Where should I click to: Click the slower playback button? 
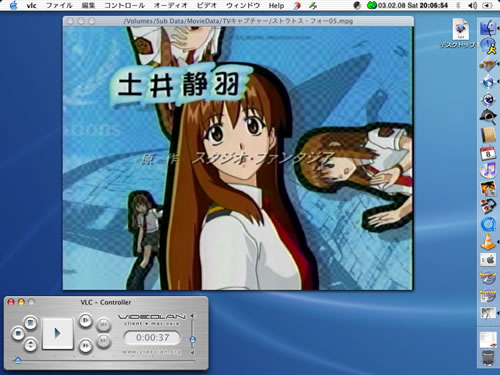tap(85, 321)
